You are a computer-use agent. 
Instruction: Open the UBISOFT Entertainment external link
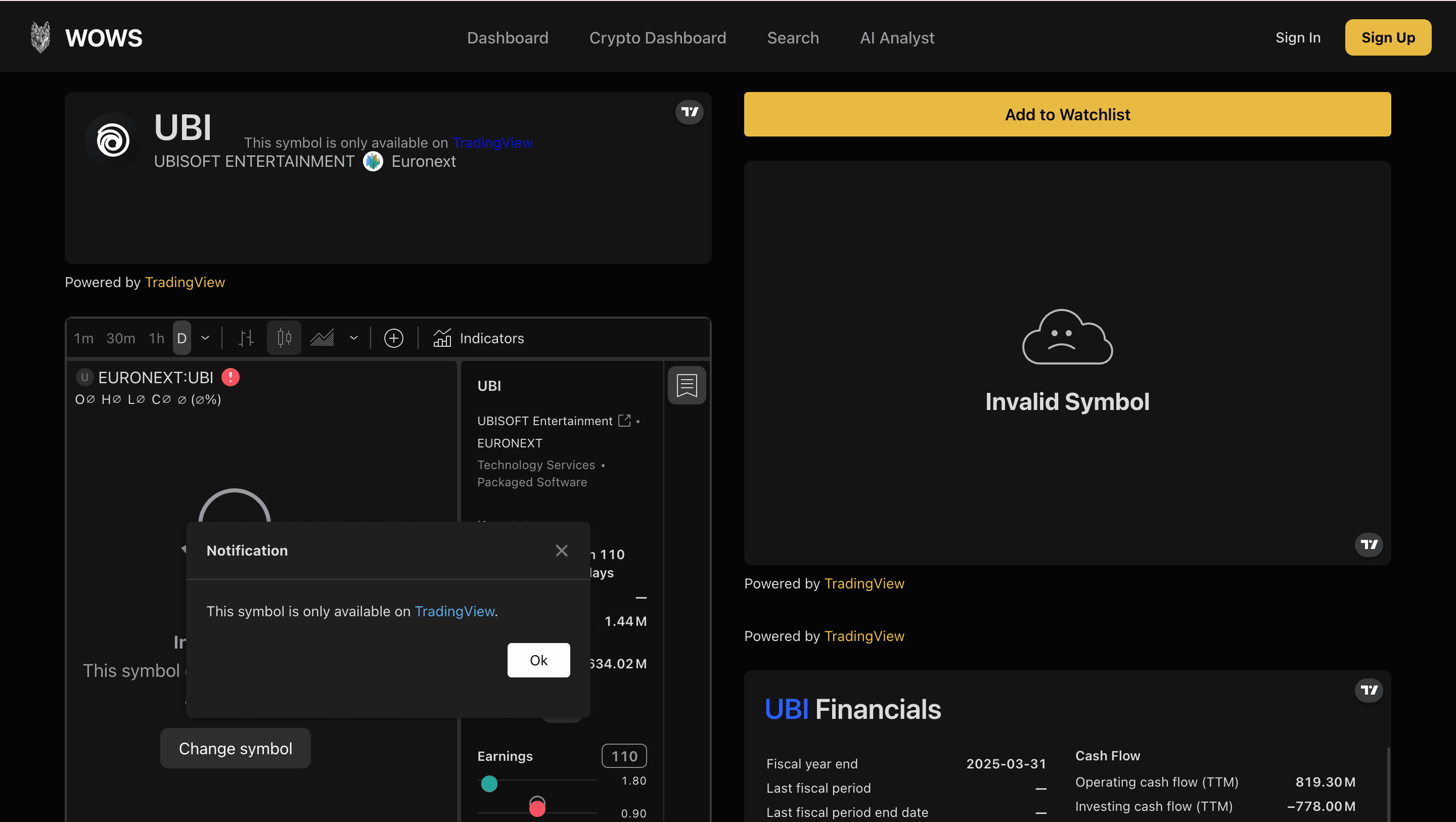click(624, 420)
